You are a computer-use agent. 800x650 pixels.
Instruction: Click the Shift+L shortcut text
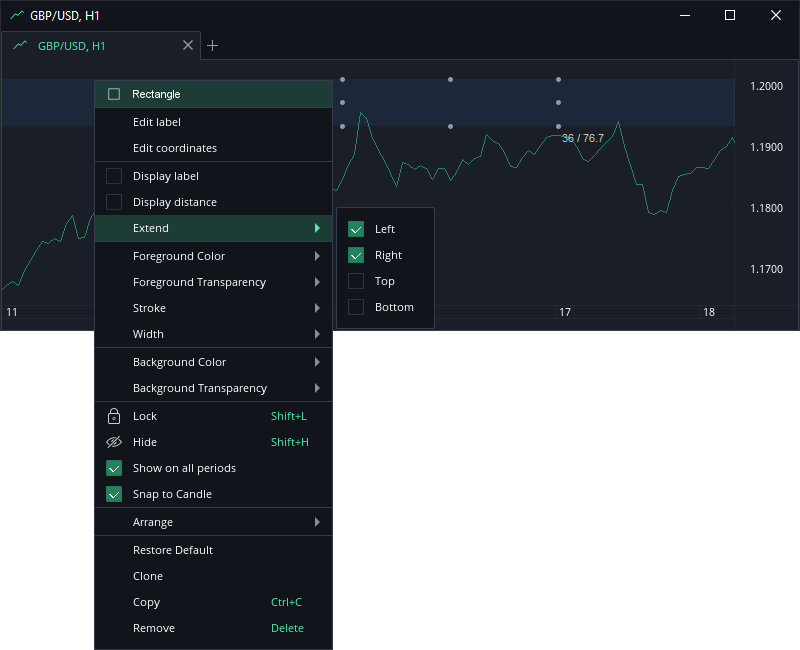[289, 416]
